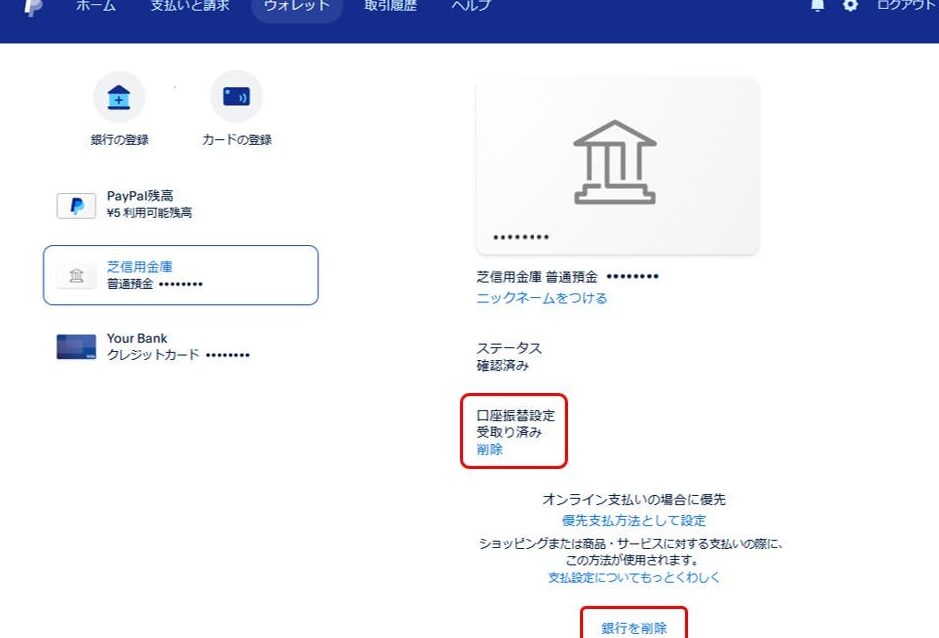Click ログアウト to sign out
Viewport: 939px width, 638px height.
pos(906,6)
